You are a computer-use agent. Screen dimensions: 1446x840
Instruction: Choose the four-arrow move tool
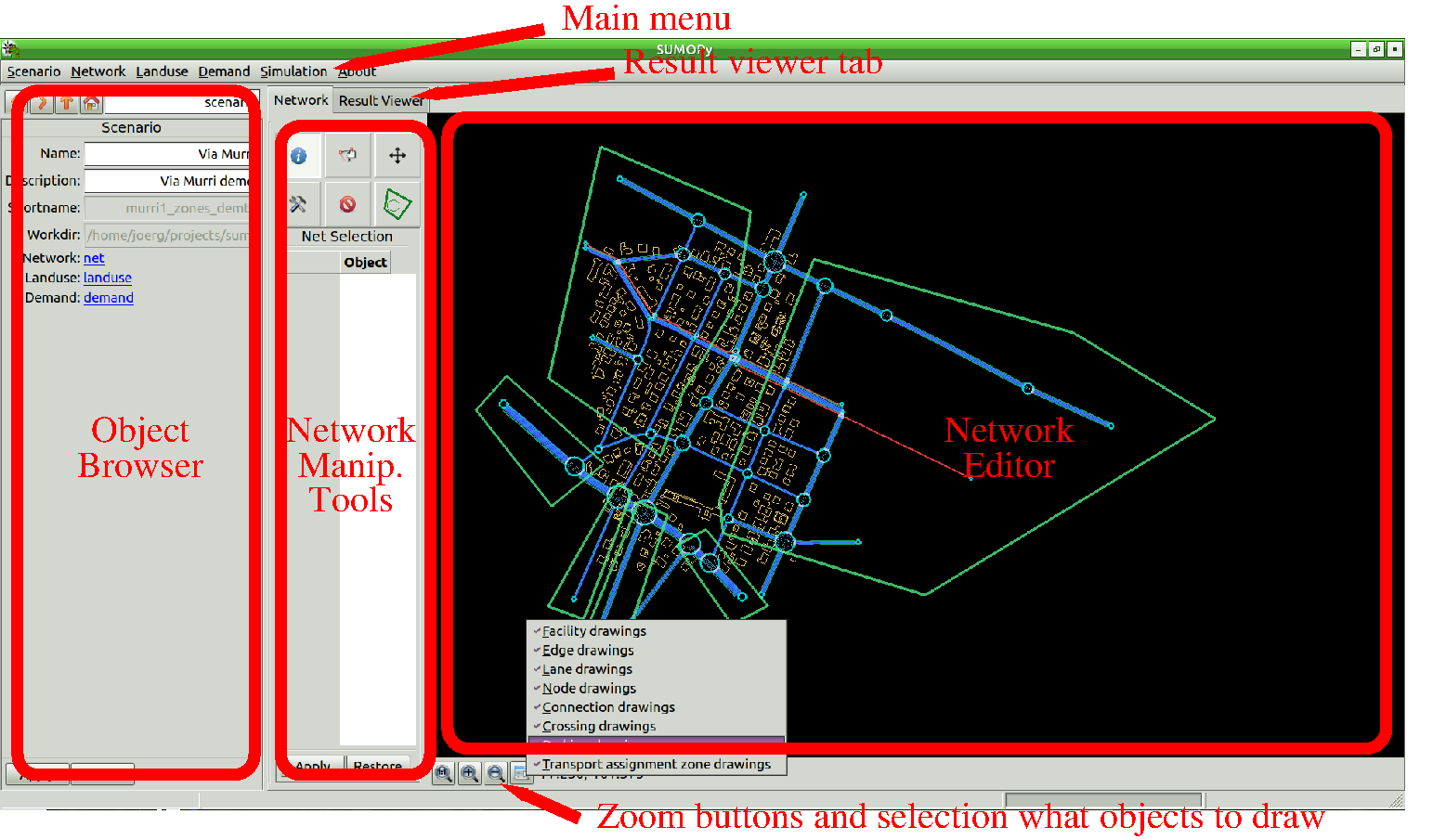click(397, 156)
